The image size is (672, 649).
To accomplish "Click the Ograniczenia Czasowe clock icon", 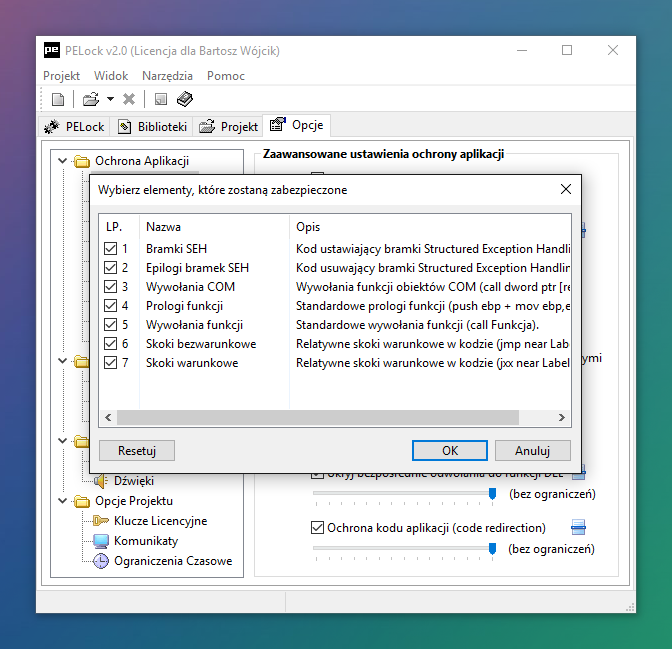I will (x=101, y=561).
